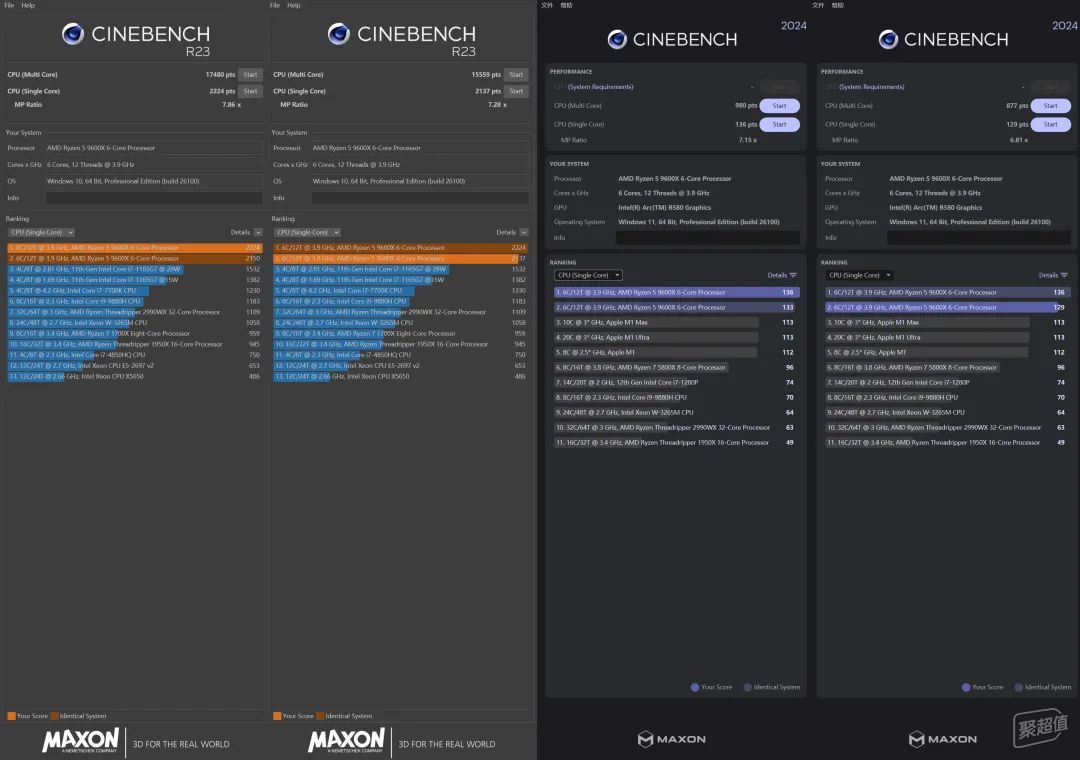Image resolution: width=1080 pixels, height=760 pixels.
Task: Select the Apple M1 Max row in the 980 pts window
Action: pyautogui.click(x=676, y=322)
